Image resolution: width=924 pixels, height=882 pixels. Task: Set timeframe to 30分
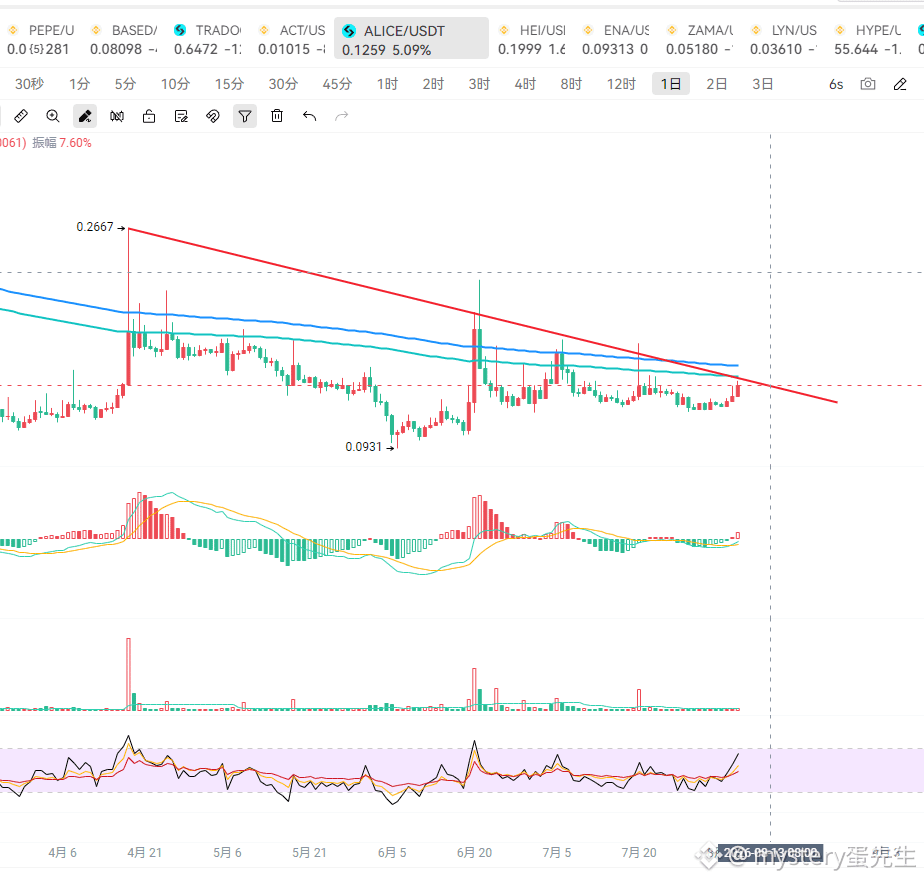point(283,84)
